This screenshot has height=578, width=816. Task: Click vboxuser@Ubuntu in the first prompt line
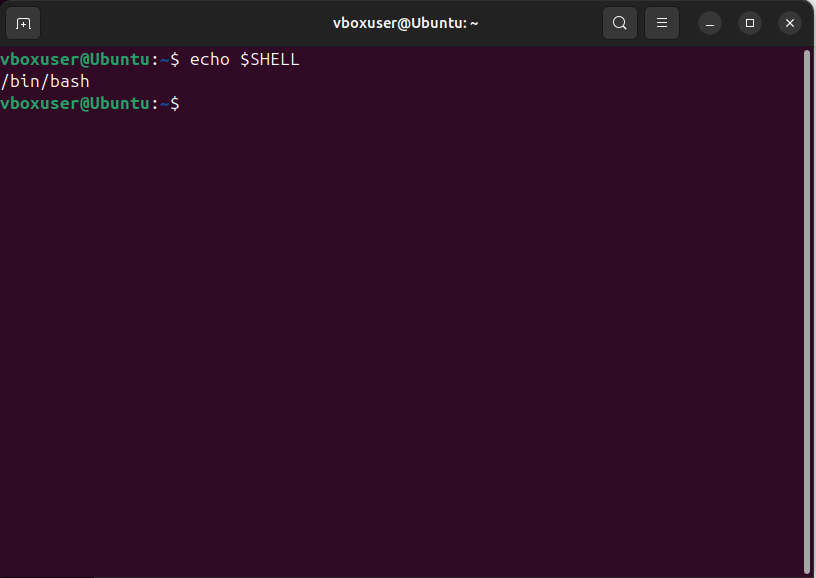tap(74, 60)
